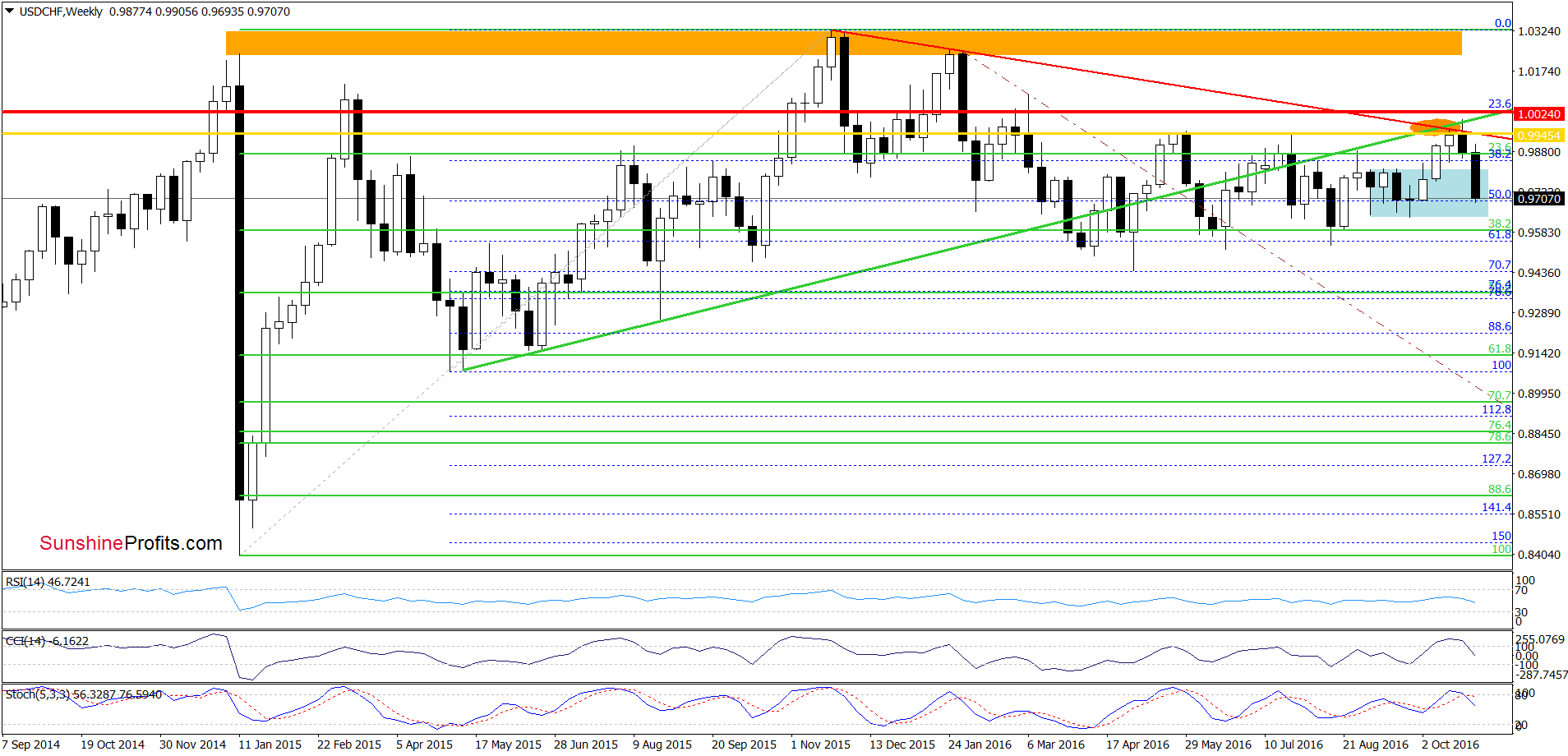Click the 21 Aug 2016 date label

[1376, 744]
